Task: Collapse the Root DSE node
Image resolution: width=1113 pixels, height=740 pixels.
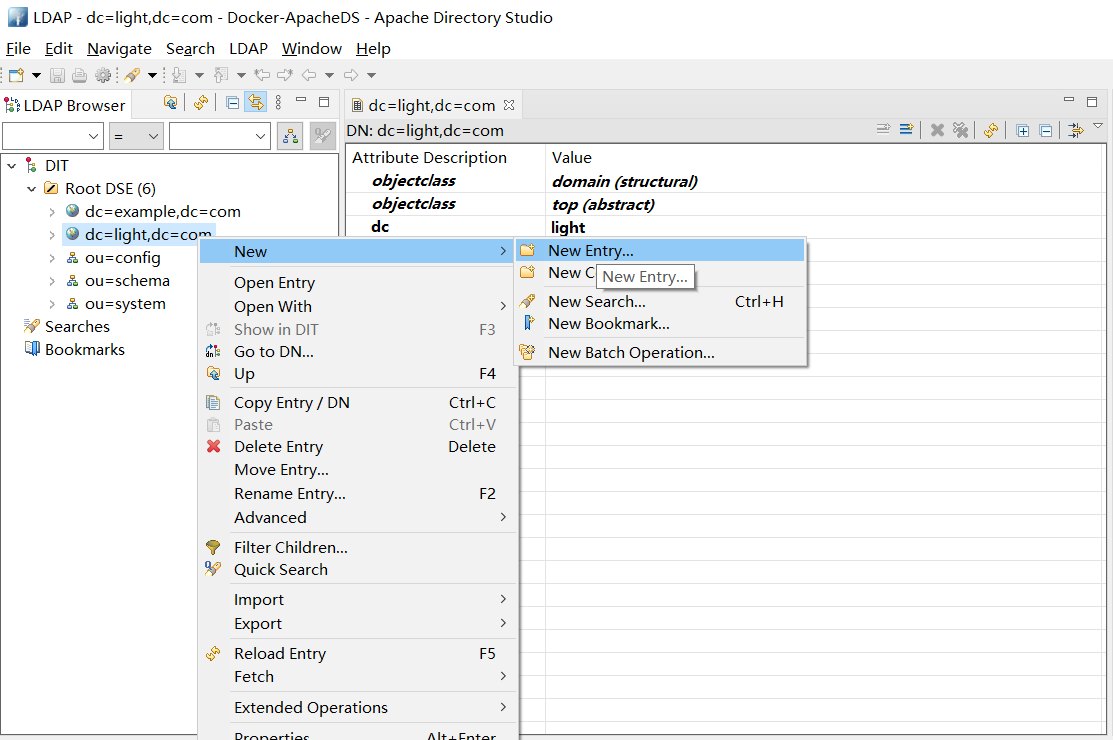Action: click(32, 189)
